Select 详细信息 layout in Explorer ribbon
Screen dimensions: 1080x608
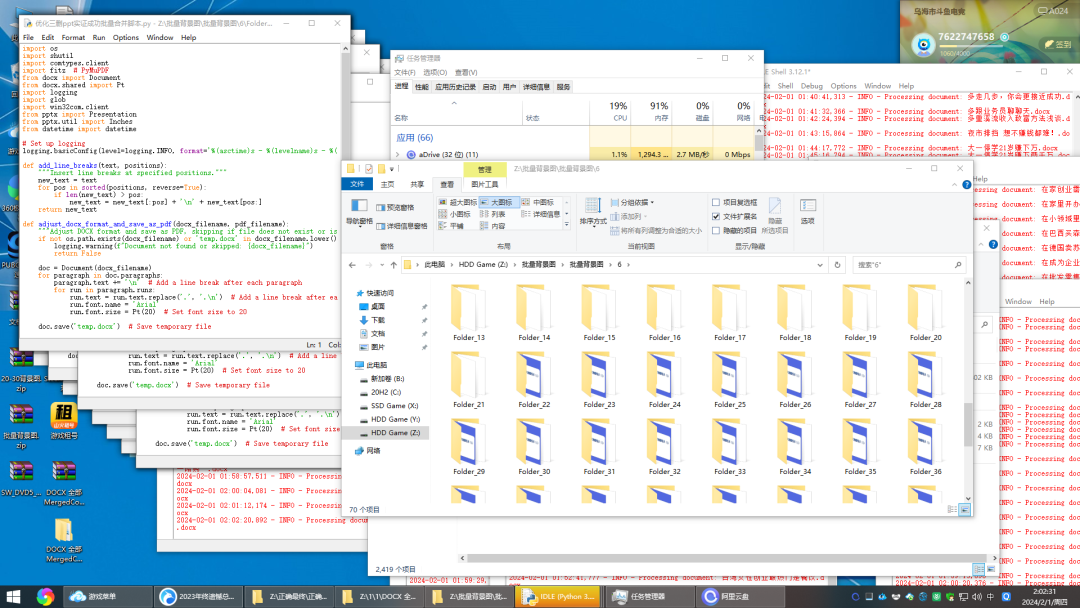click(x=541, y=214)
